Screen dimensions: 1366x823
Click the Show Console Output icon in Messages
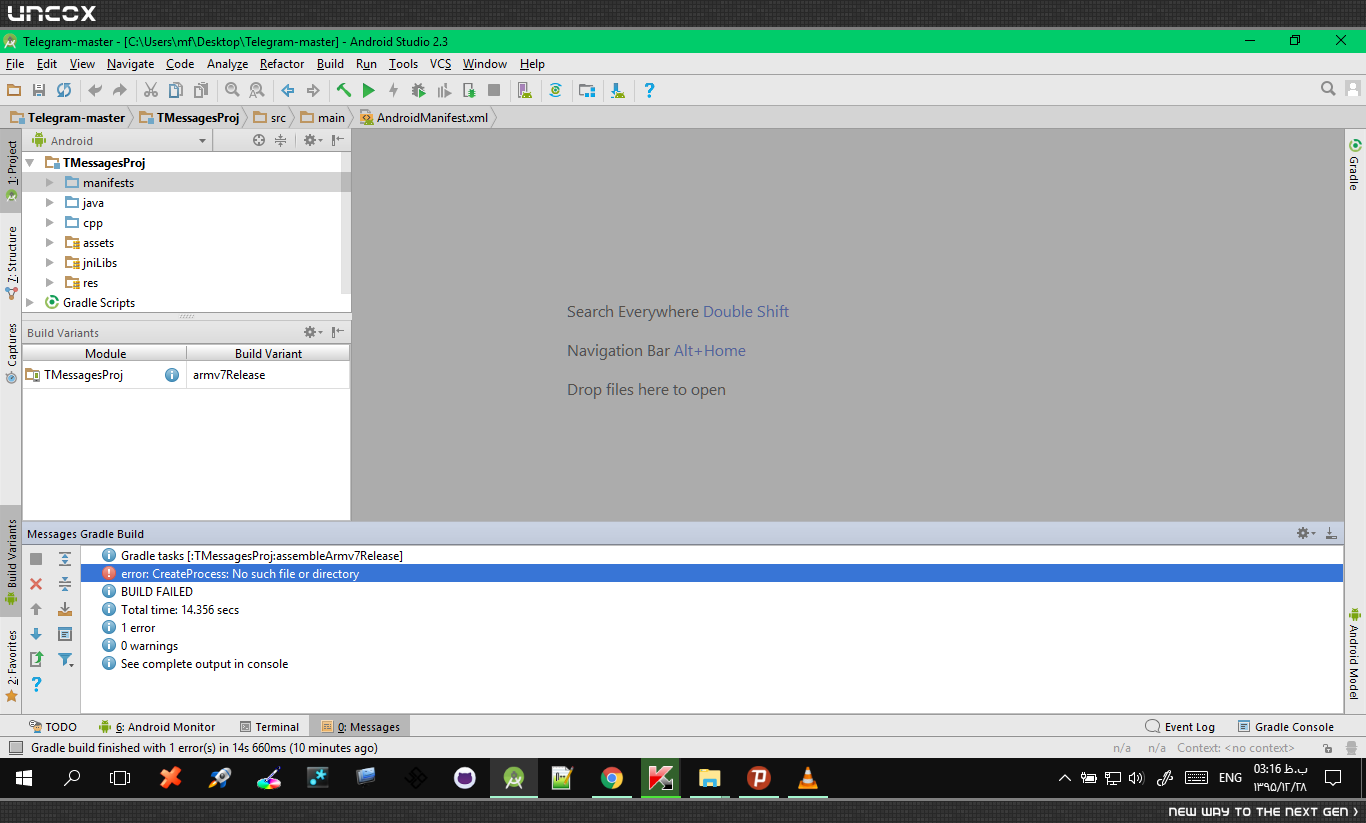pos(65,634)
